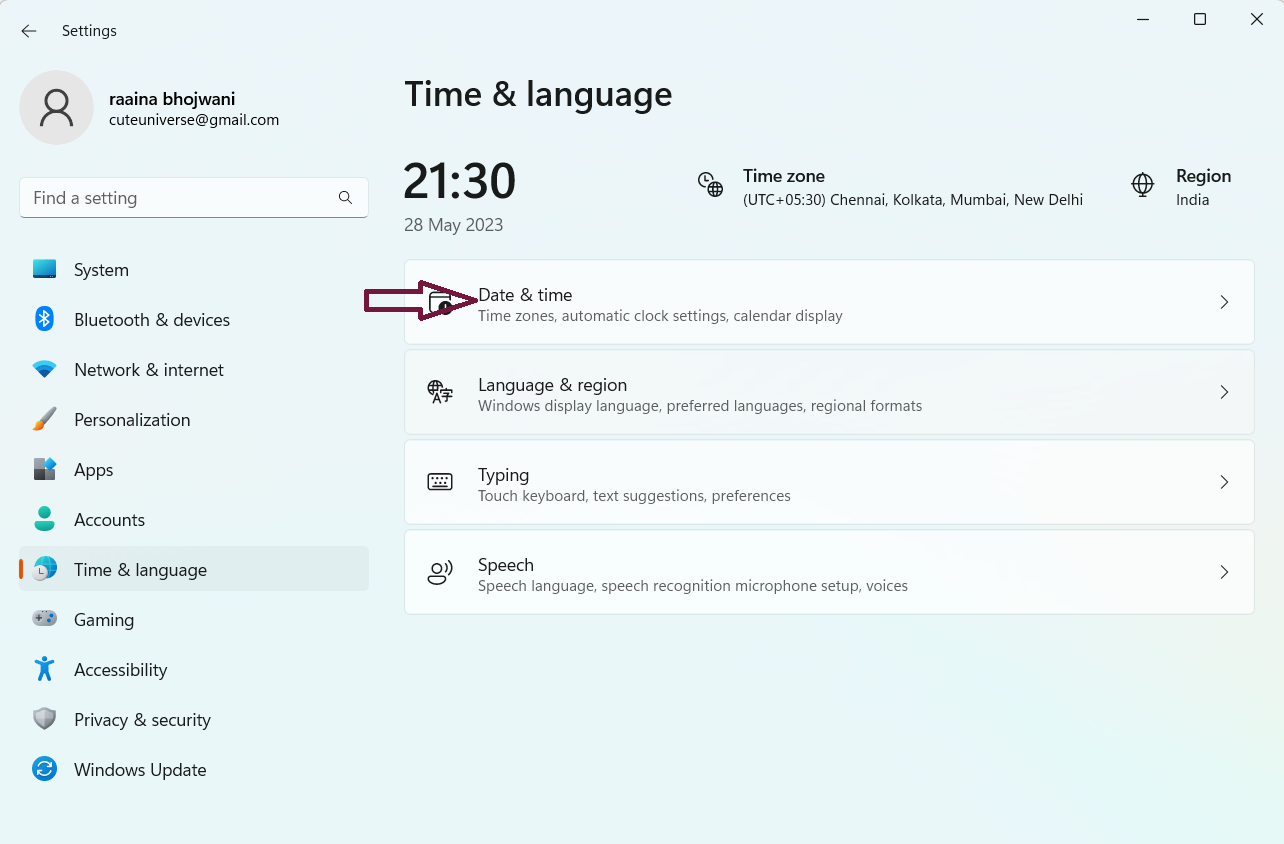
Task: Select Time & language in sidebar
Action: [140, 569]
